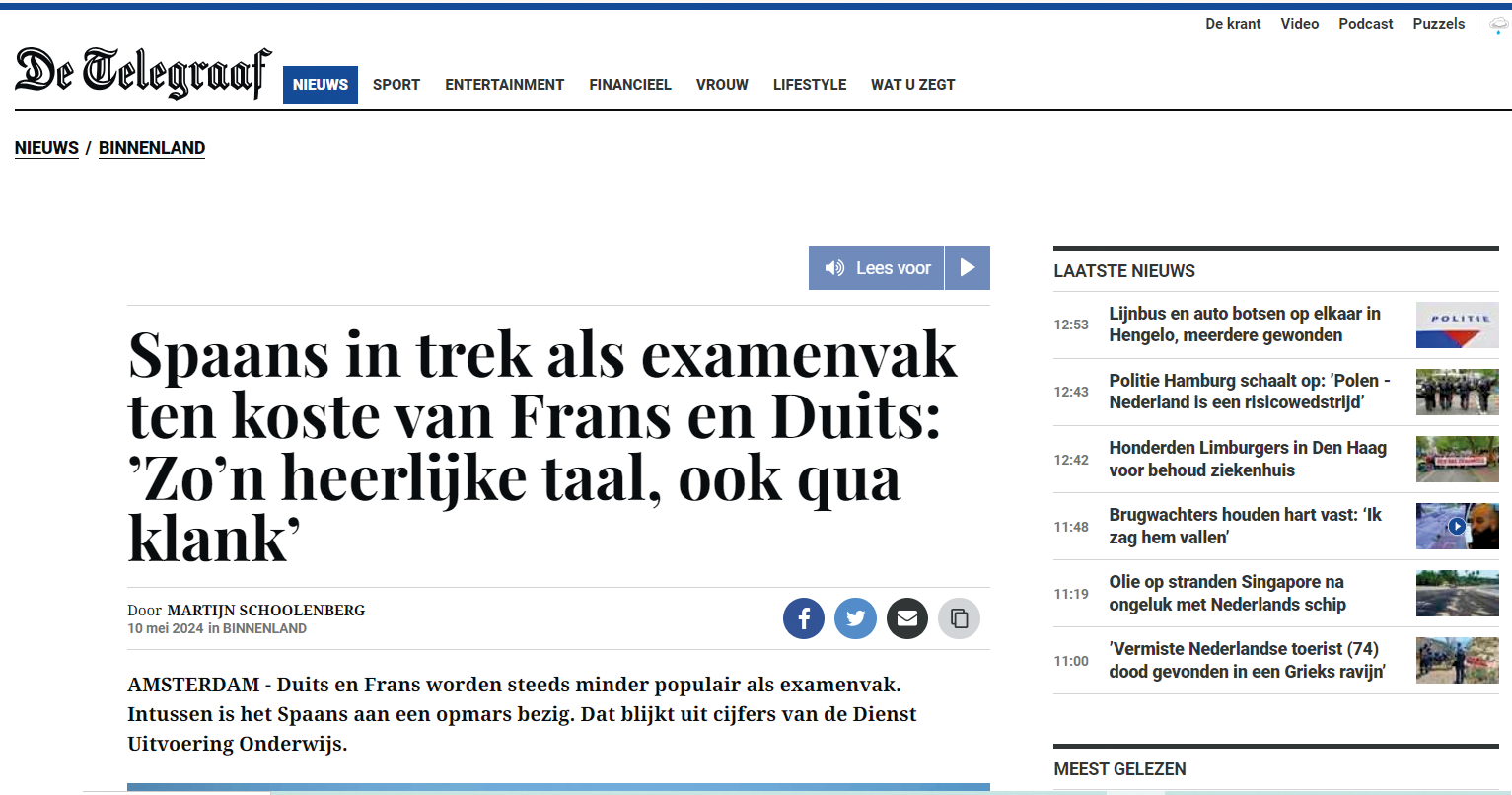Share article on Facebook
1512x795 pixels.
[x=804, y=619]
